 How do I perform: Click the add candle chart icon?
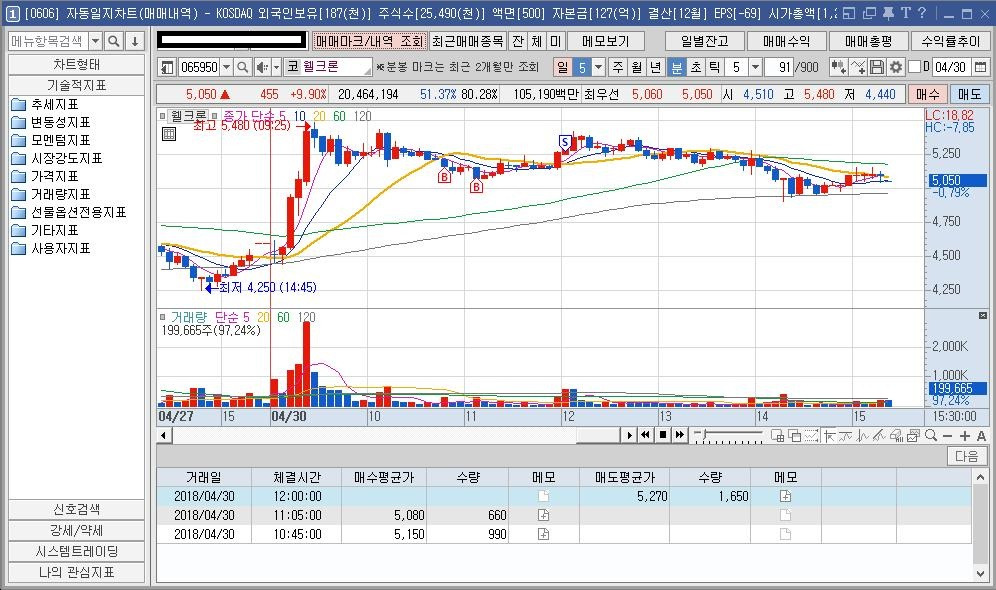coord(838,67)
